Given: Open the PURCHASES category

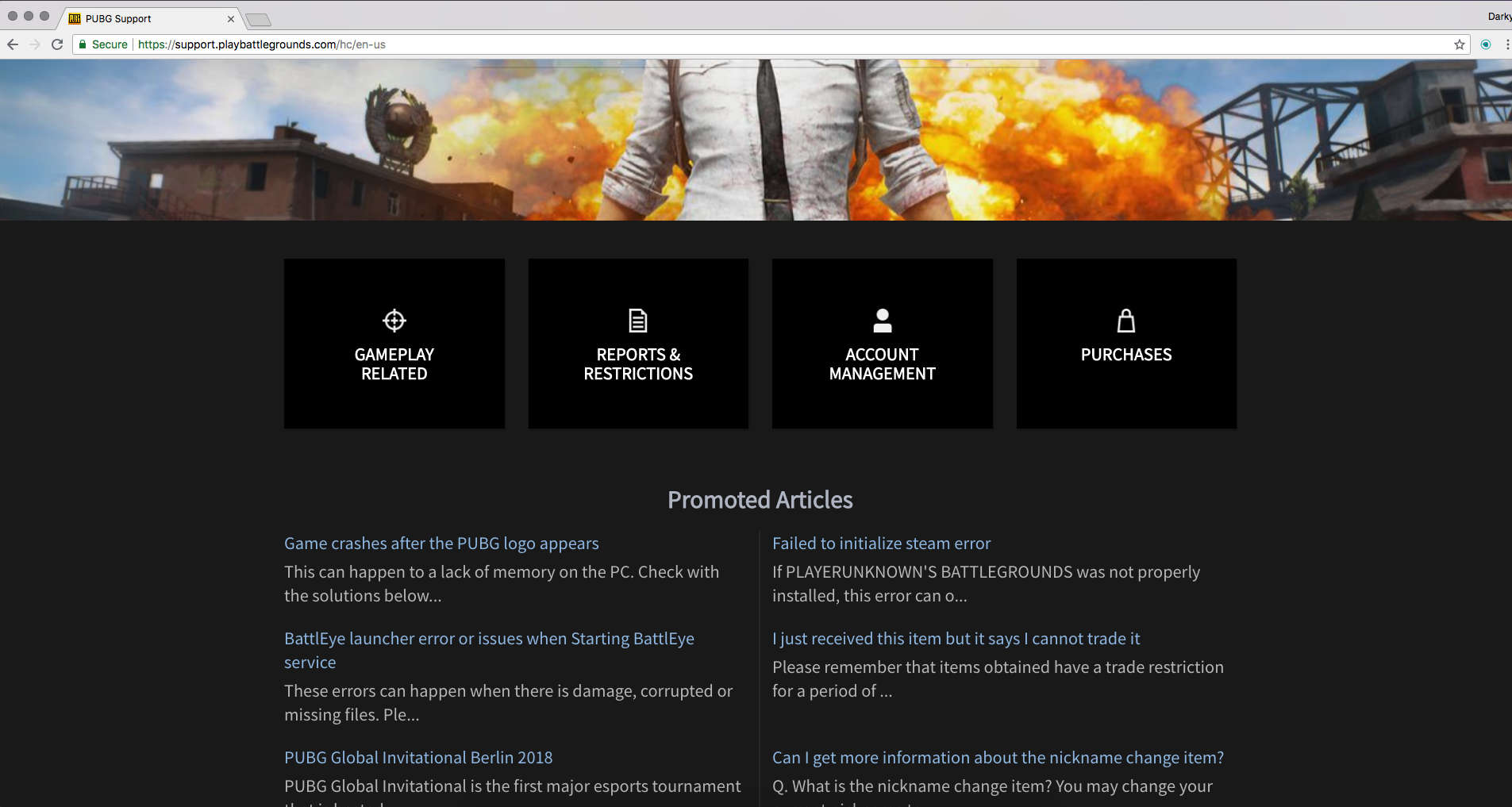Looking at the screenshot, I should tap(1126, 344).
